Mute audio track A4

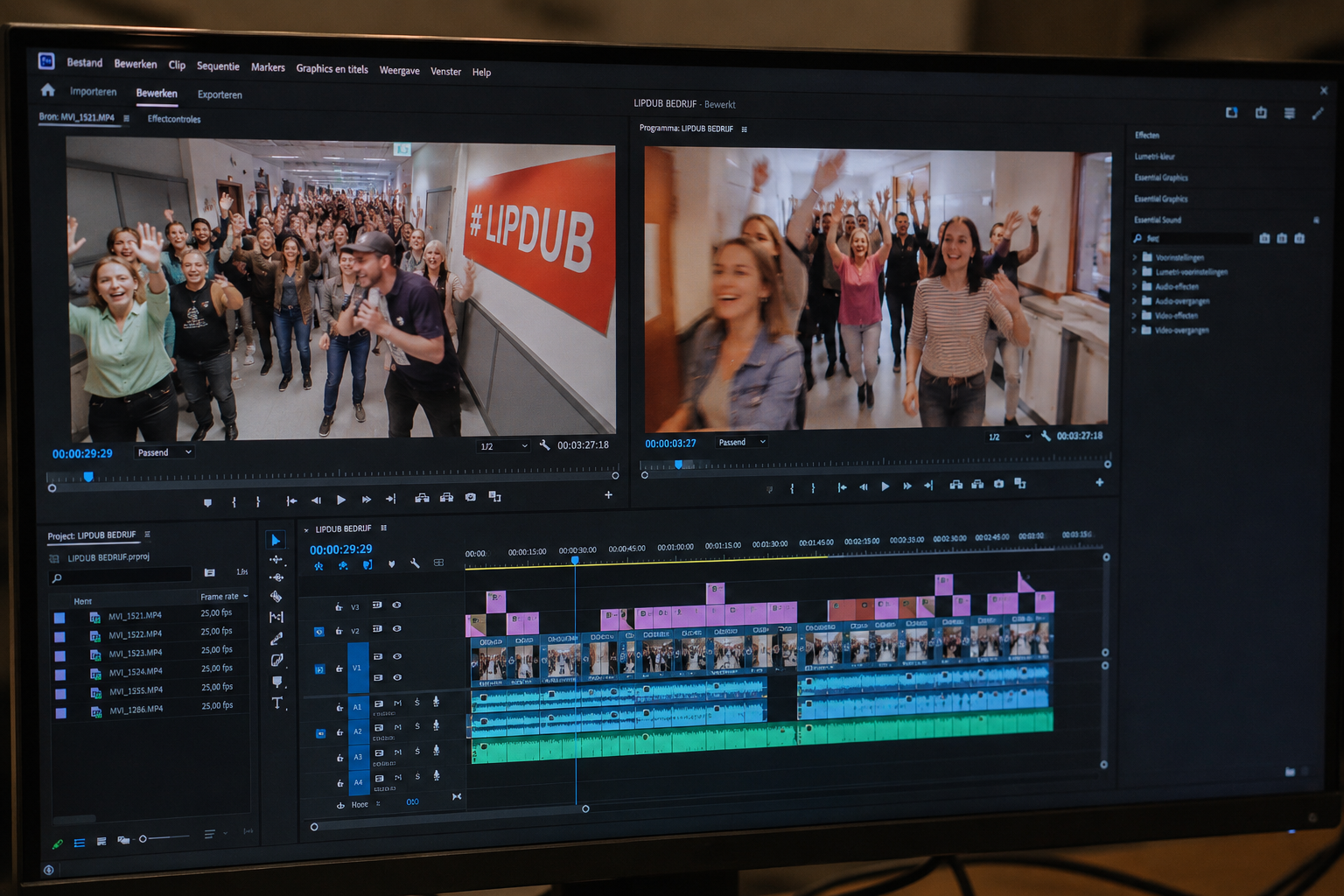pos(398,777)
